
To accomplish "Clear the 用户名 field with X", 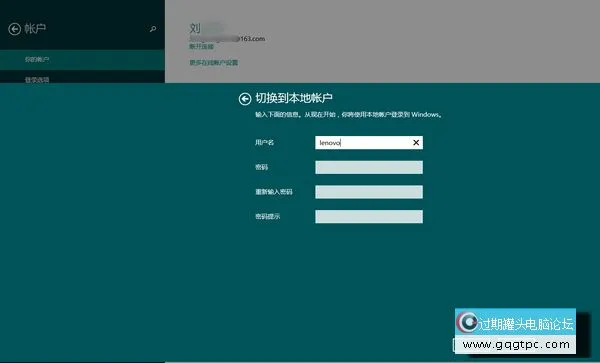I will (x=416, y=143).
